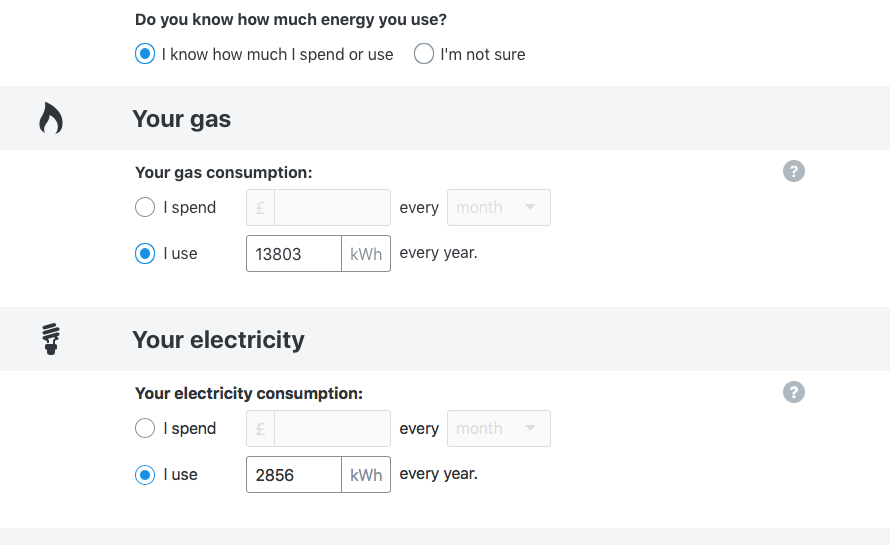Screen dimensions: 890x545
Task: Click the gas flame icon
Action: tap(51, 118)
